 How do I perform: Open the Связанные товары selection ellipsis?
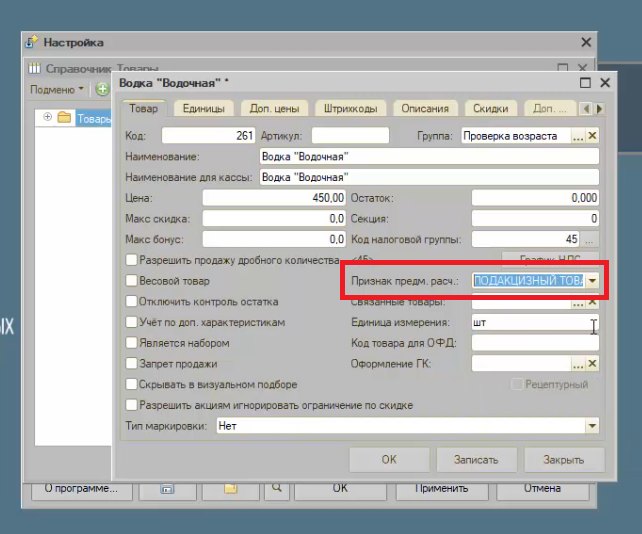coord(578,303)
